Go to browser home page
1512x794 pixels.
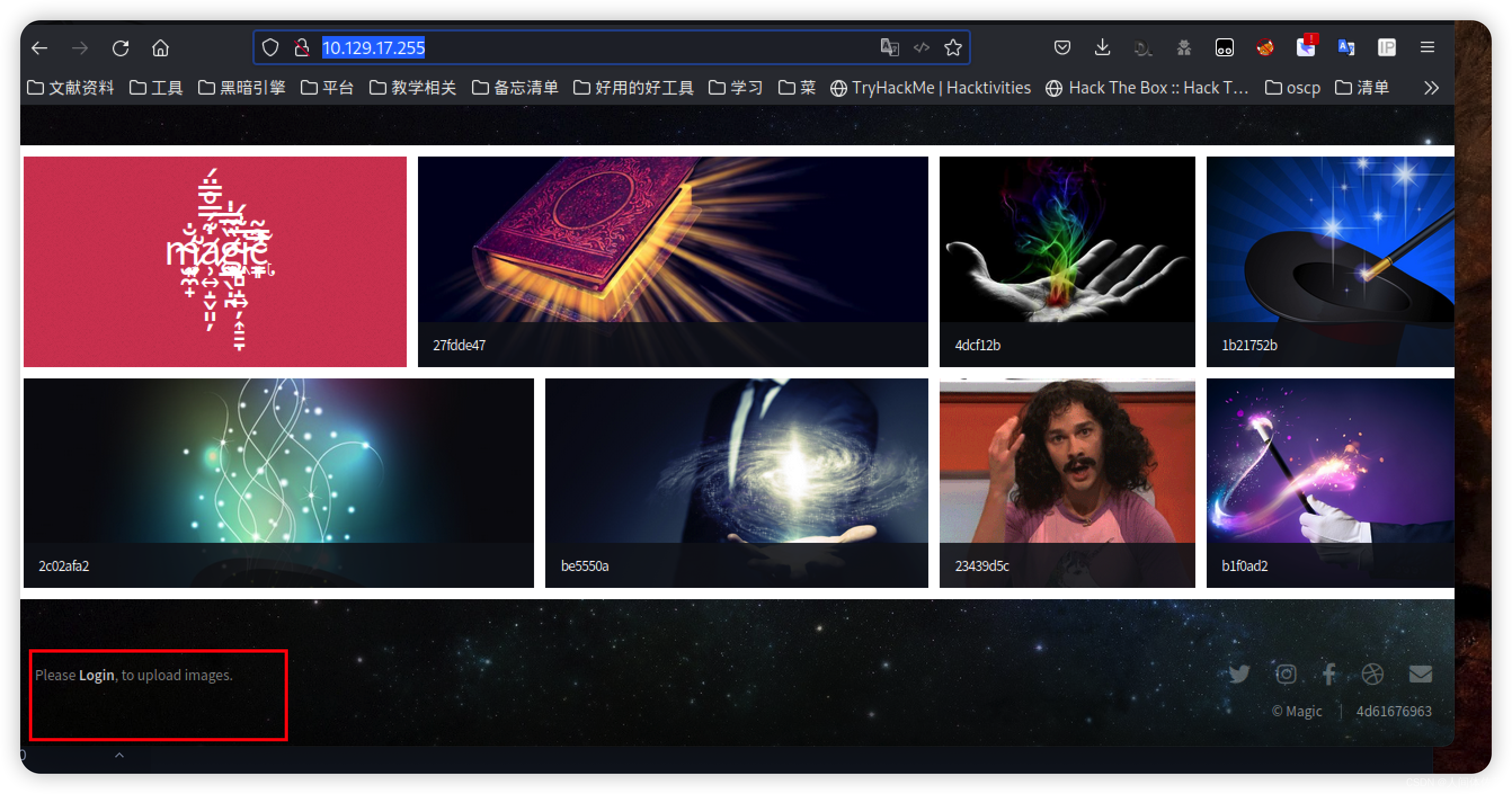click(x=160, y=47)
